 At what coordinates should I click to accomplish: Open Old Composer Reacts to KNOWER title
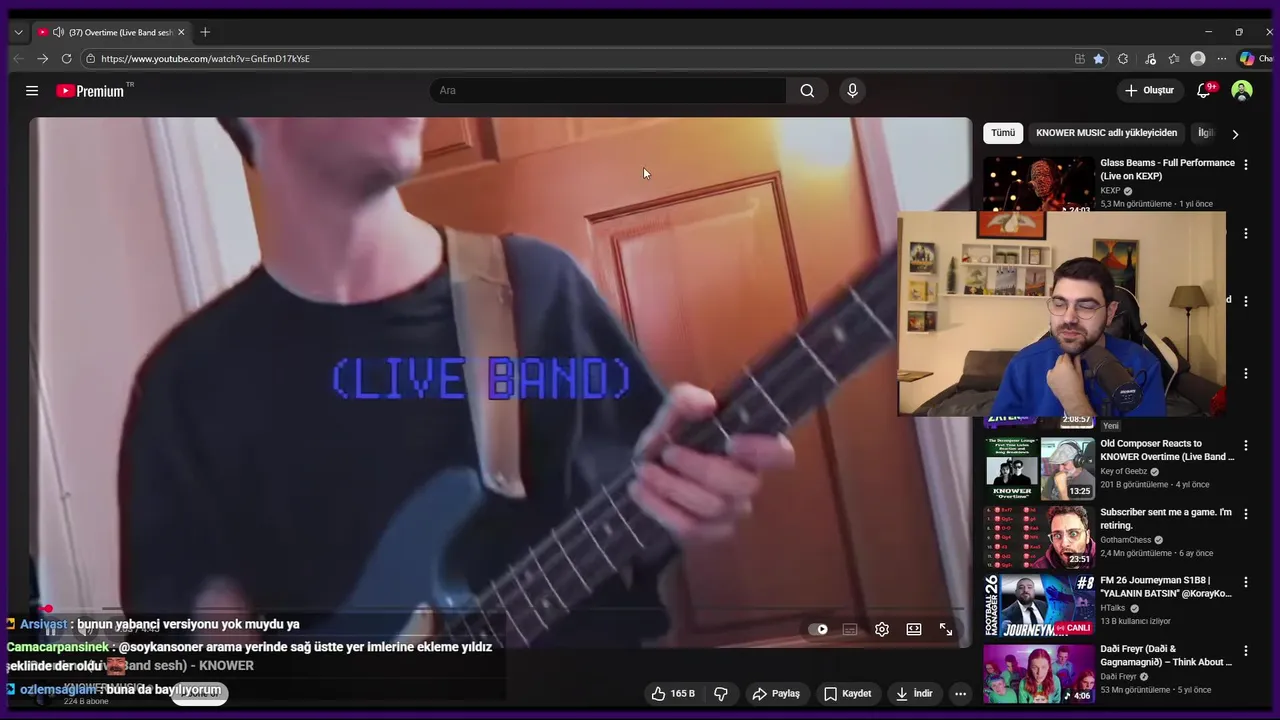1167,450
